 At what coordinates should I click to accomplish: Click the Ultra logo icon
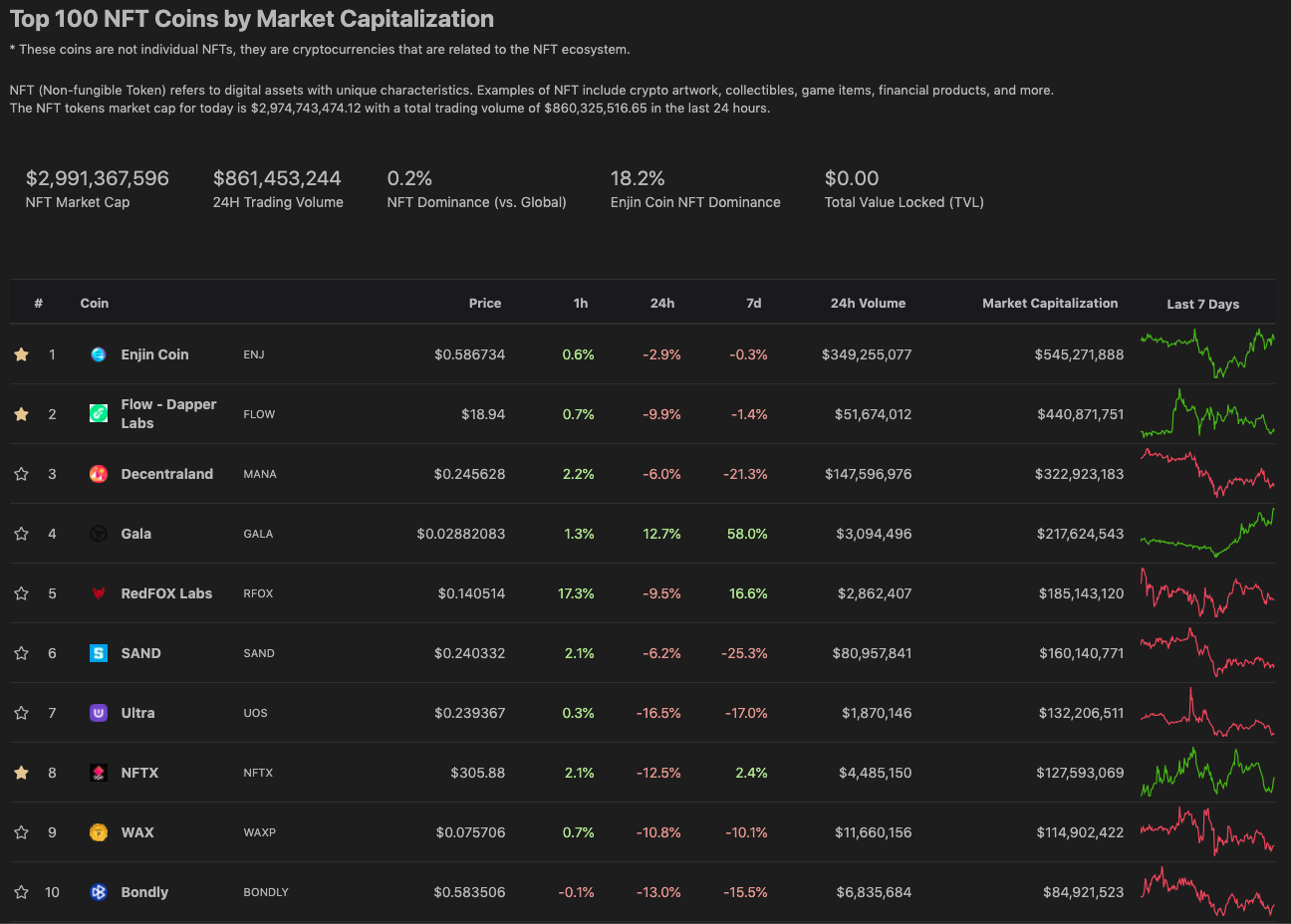[99, 713]
